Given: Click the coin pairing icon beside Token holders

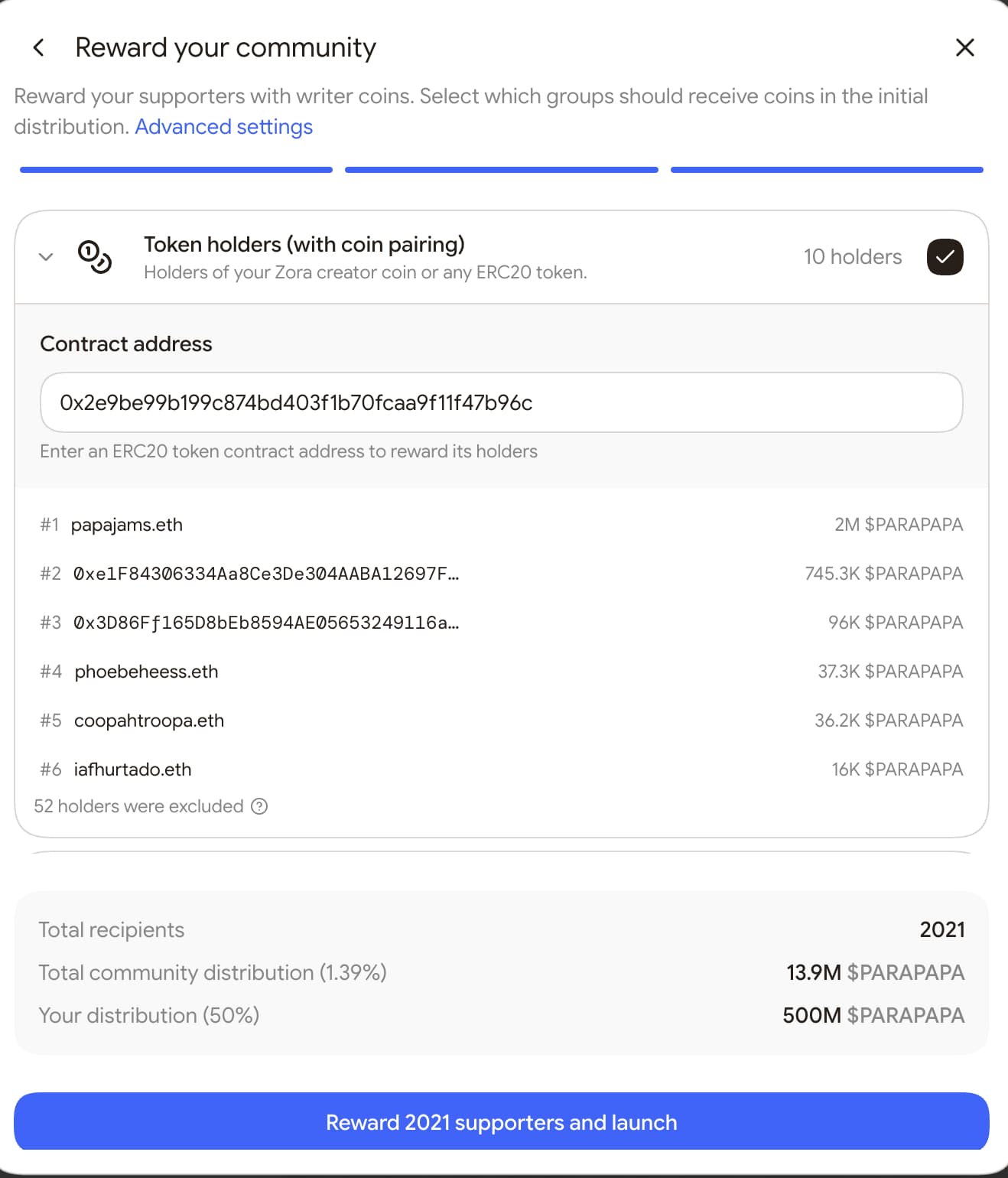Looking at the screenshot, I should point(95,256).
